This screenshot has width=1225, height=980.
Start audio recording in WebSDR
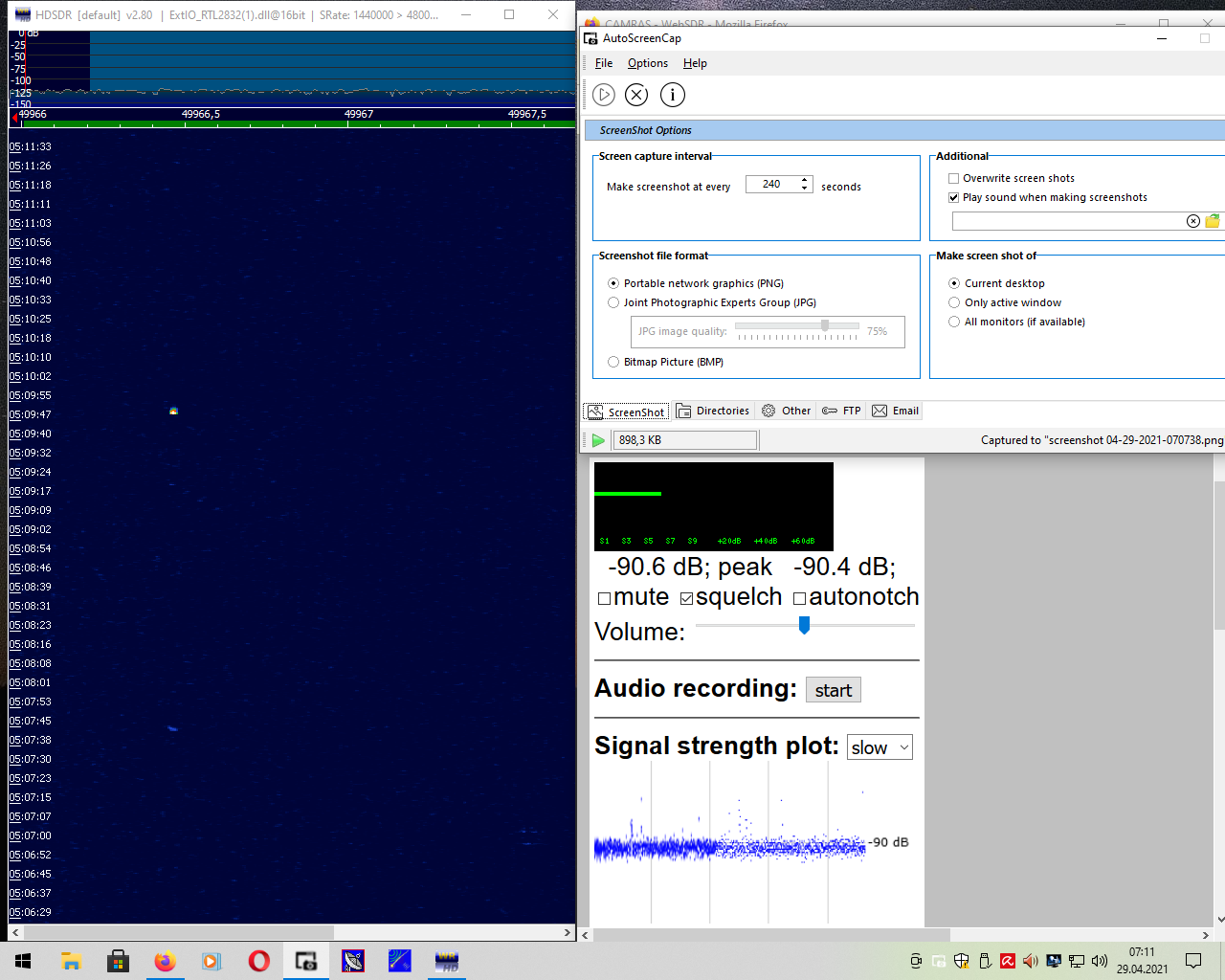[834, 690]
